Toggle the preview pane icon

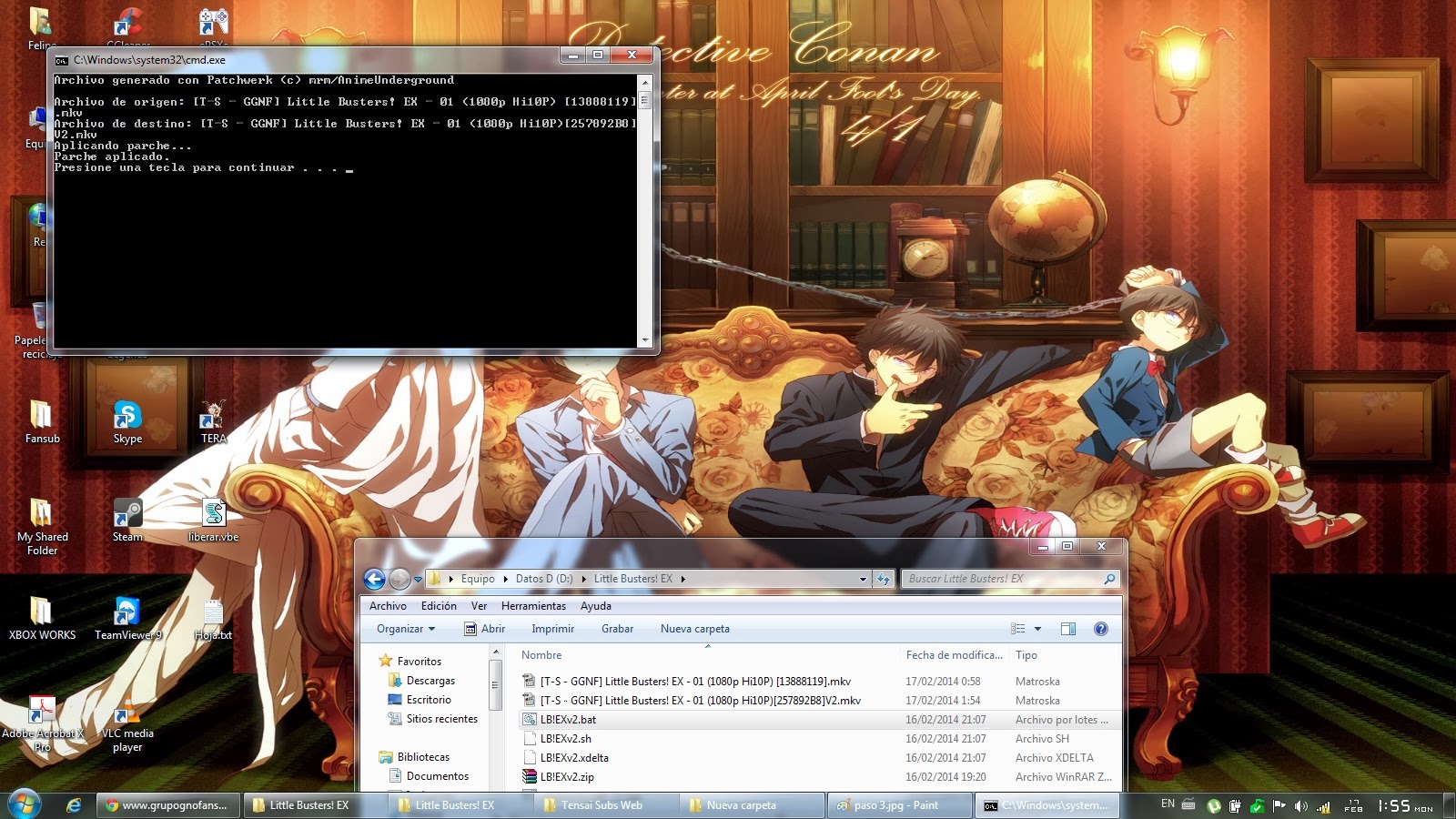tap(1068, 629)
